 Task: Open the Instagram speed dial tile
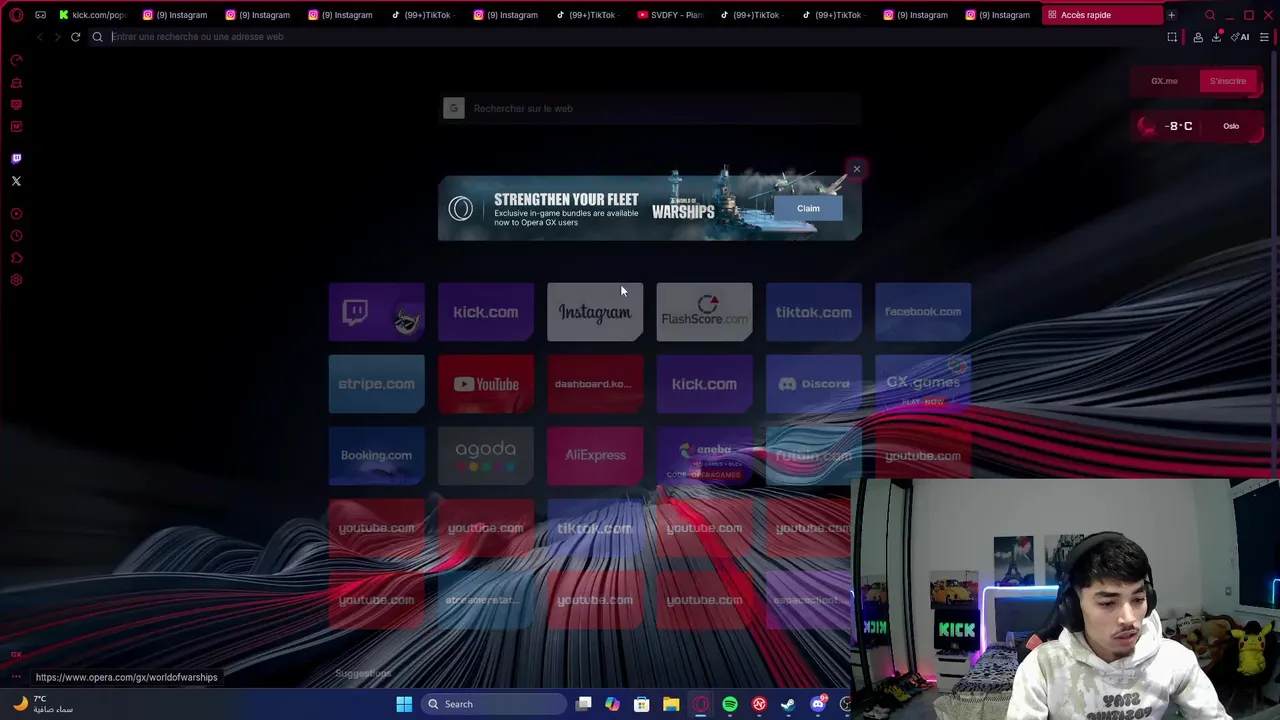(595, 312)
